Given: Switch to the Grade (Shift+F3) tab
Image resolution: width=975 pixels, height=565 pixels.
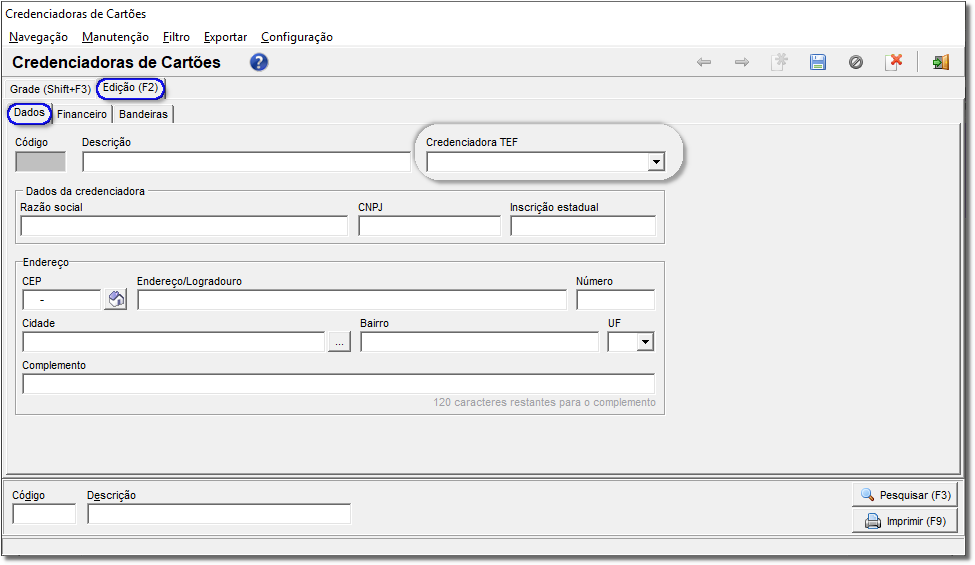Looking at the screenshot, I should coord(50,89).
